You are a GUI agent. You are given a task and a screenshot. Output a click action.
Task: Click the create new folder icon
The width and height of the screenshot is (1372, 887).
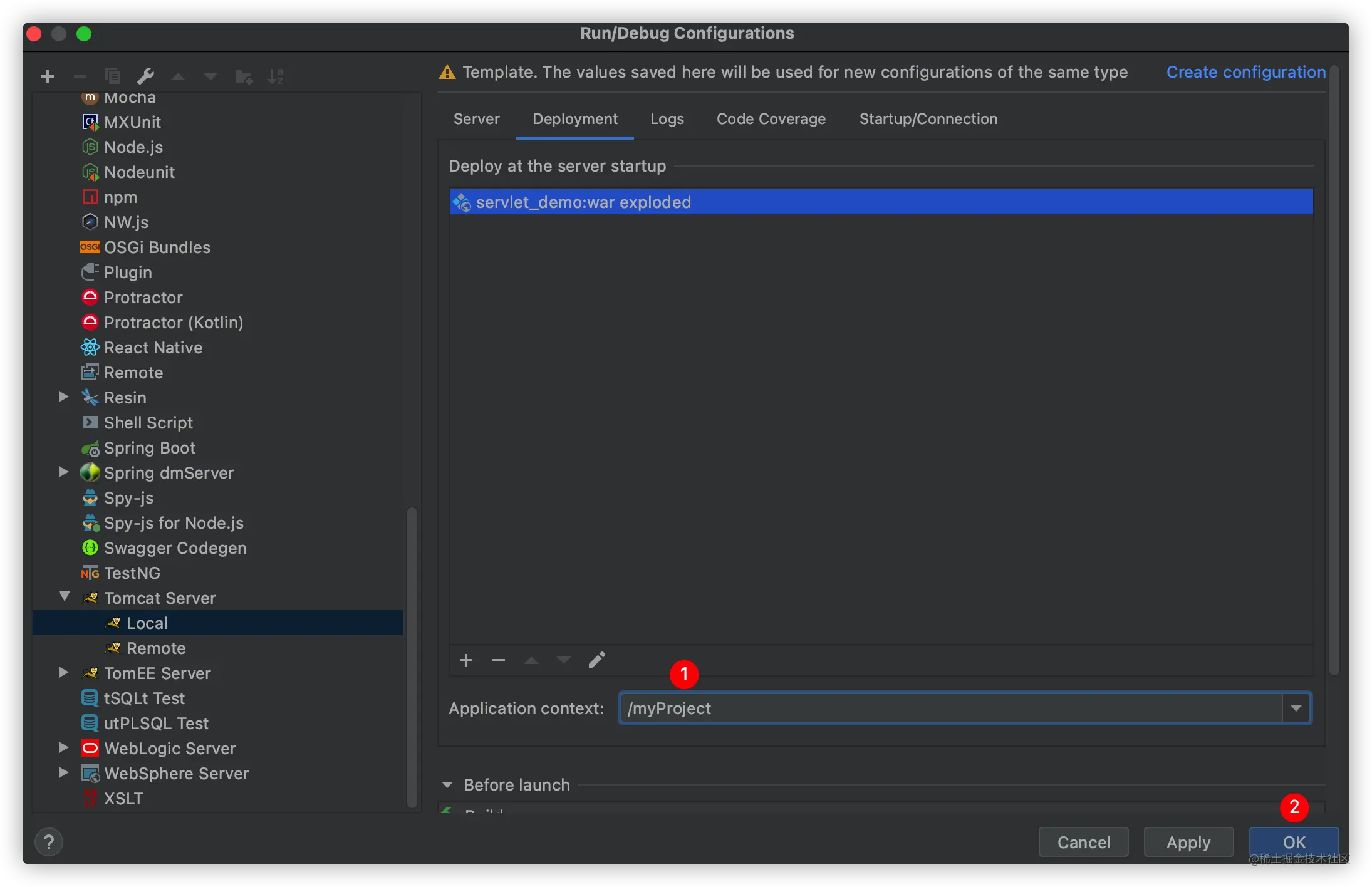coord(243,76)
